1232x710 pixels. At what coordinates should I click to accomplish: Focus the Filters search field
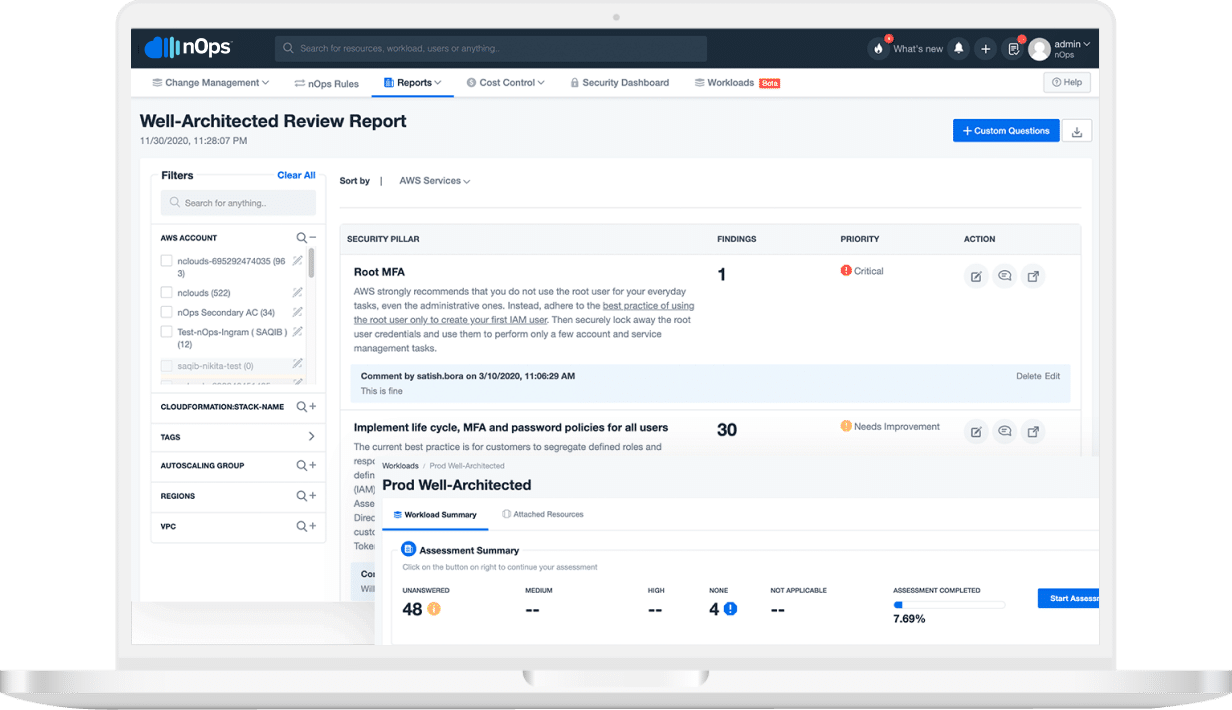click(238, 203)
